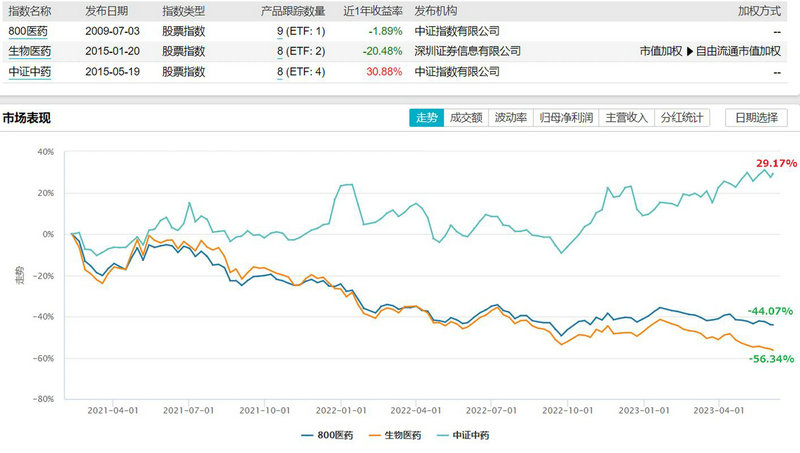View the 分红统计 tab
Screen dimensions: 800x453
683,118
